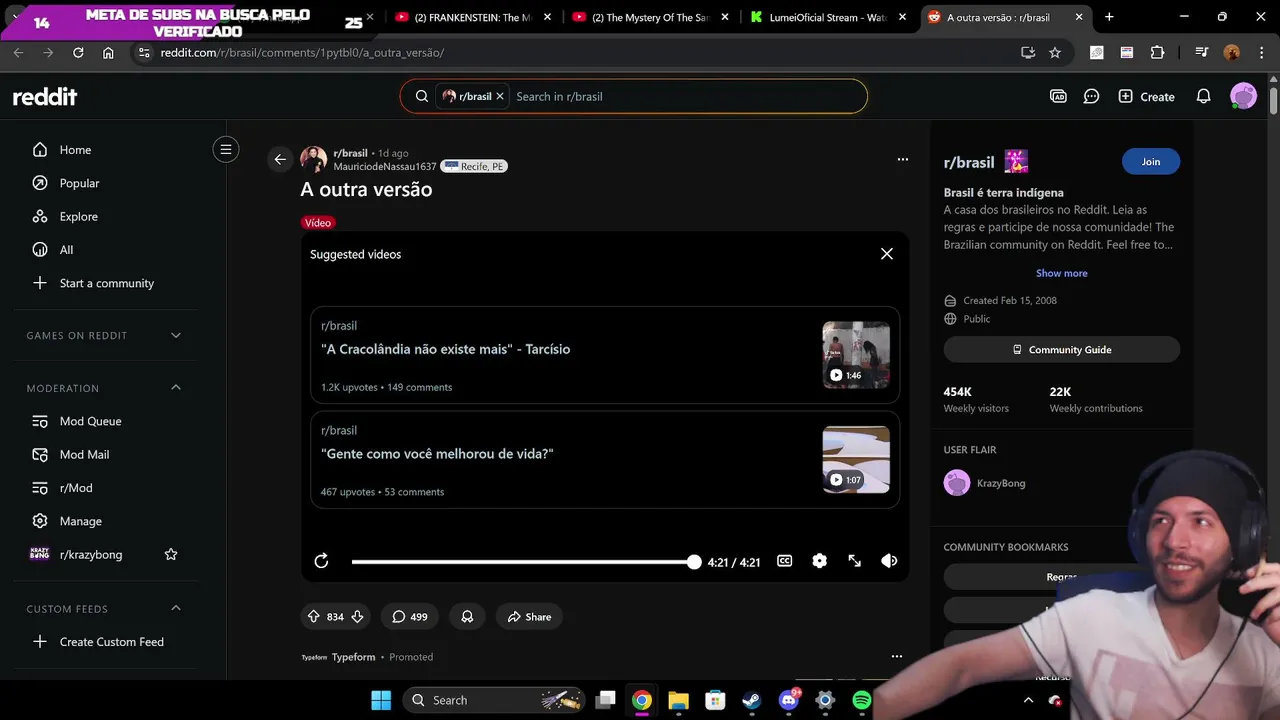Open browser extensions puzzle icon
Viewport: 1280px width, 720px height.
coord(1158,53)
